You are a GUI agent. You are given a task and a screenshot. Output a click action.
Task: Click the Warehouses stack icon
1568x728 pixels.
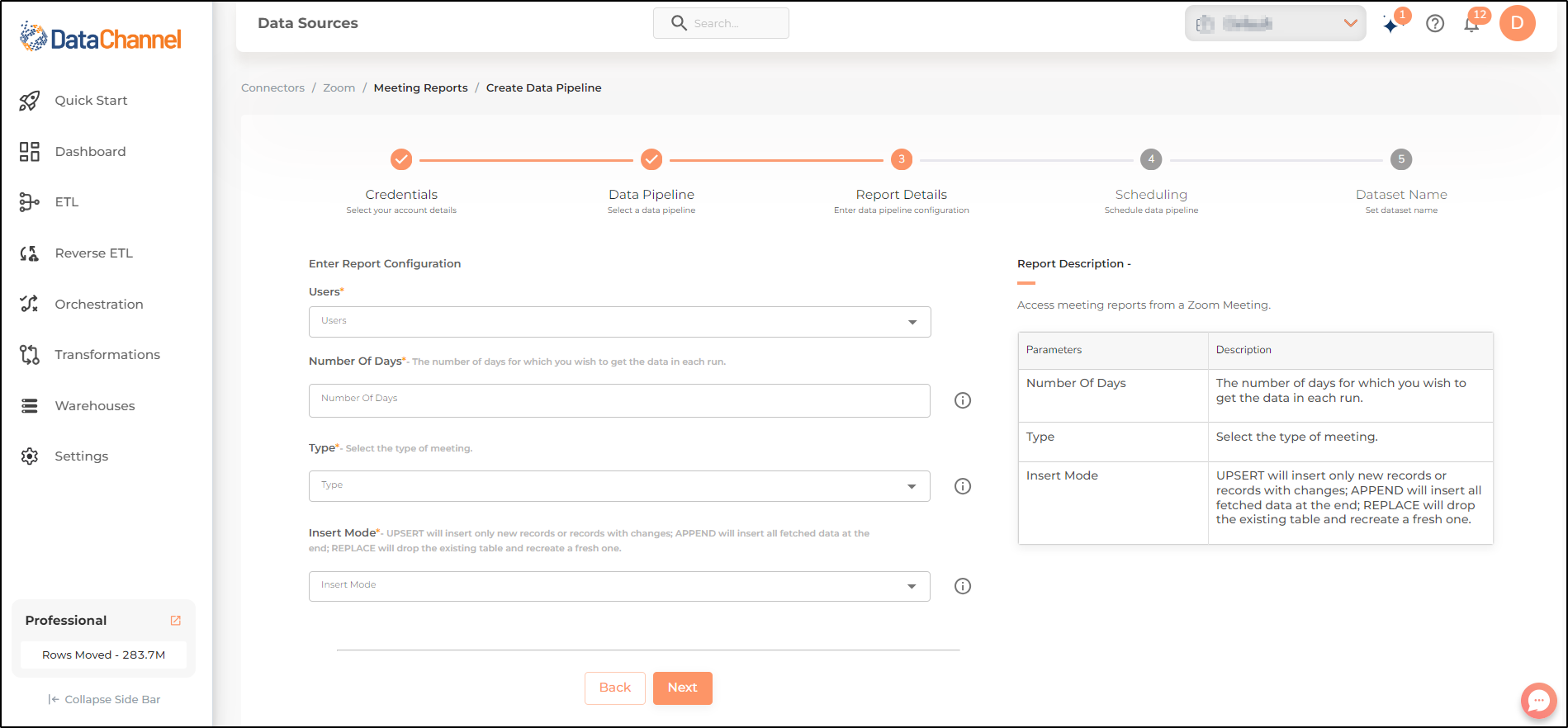(30, 406)
